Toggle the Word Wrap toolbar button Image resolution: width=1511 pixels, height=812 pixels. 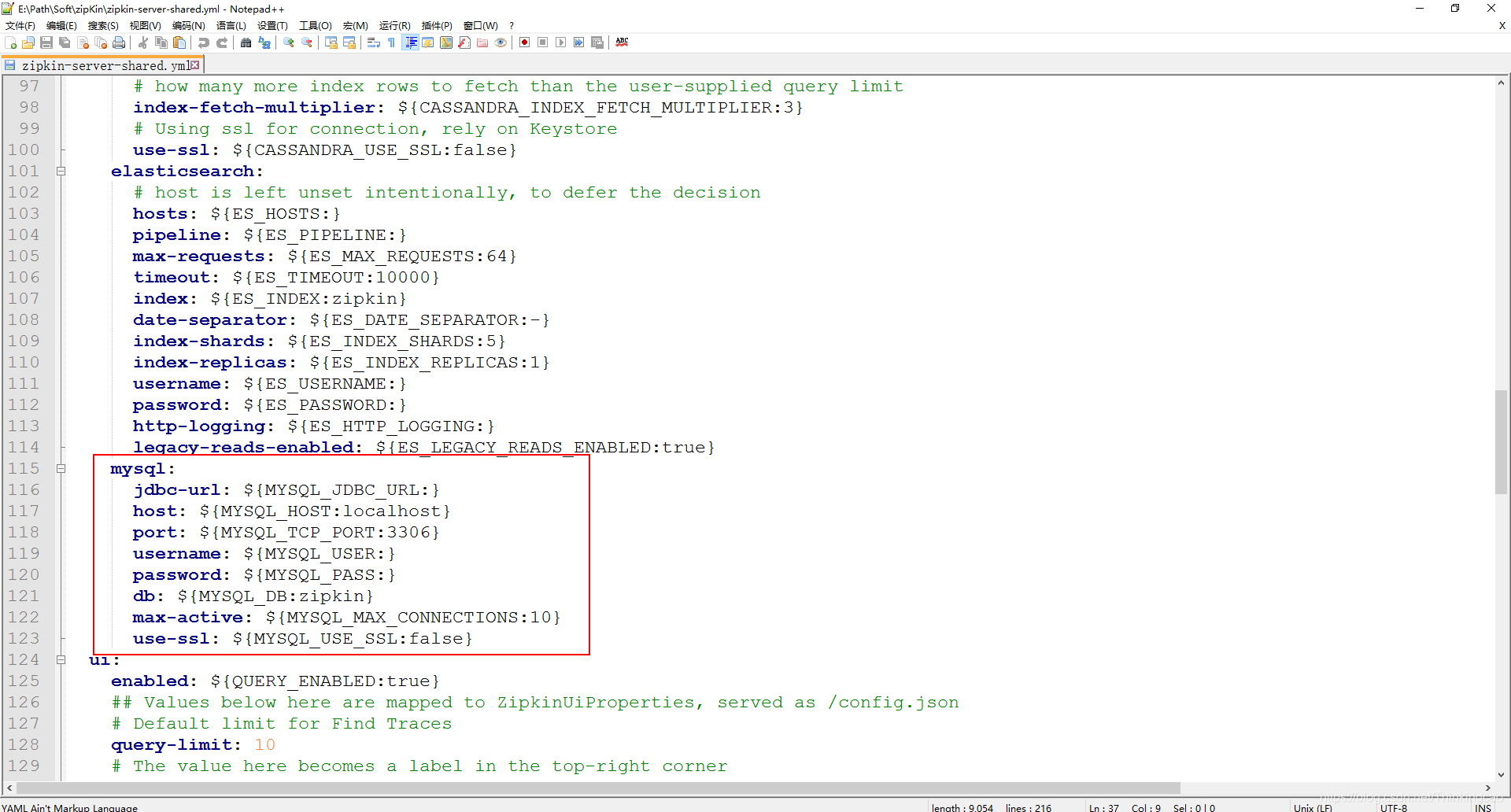coord(374,42)
